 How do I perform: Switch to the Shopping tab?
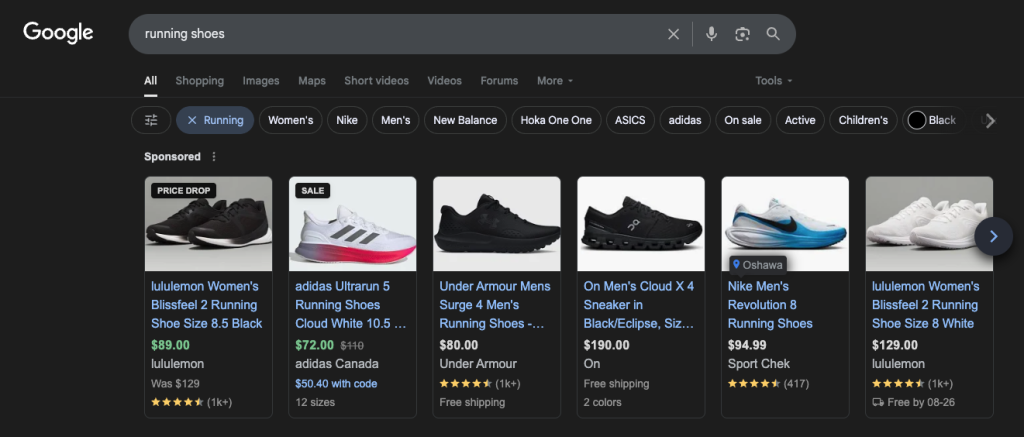200,81
